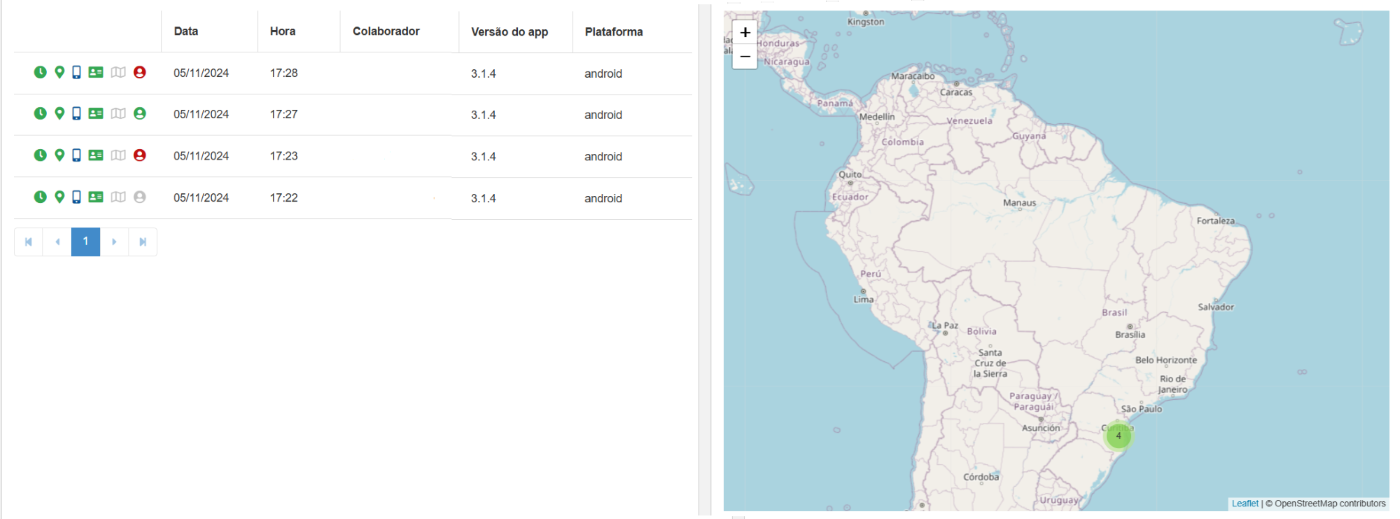
Task: Click the ID card icon in the 17:23 row
Action: coord(96,155)
